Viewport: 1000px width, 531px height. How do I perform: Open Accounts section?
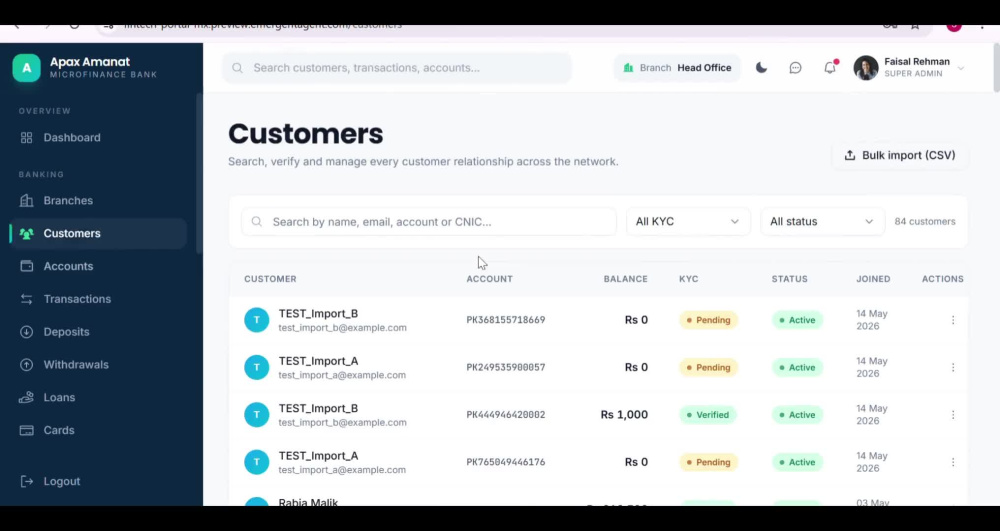tap(99, 266)
